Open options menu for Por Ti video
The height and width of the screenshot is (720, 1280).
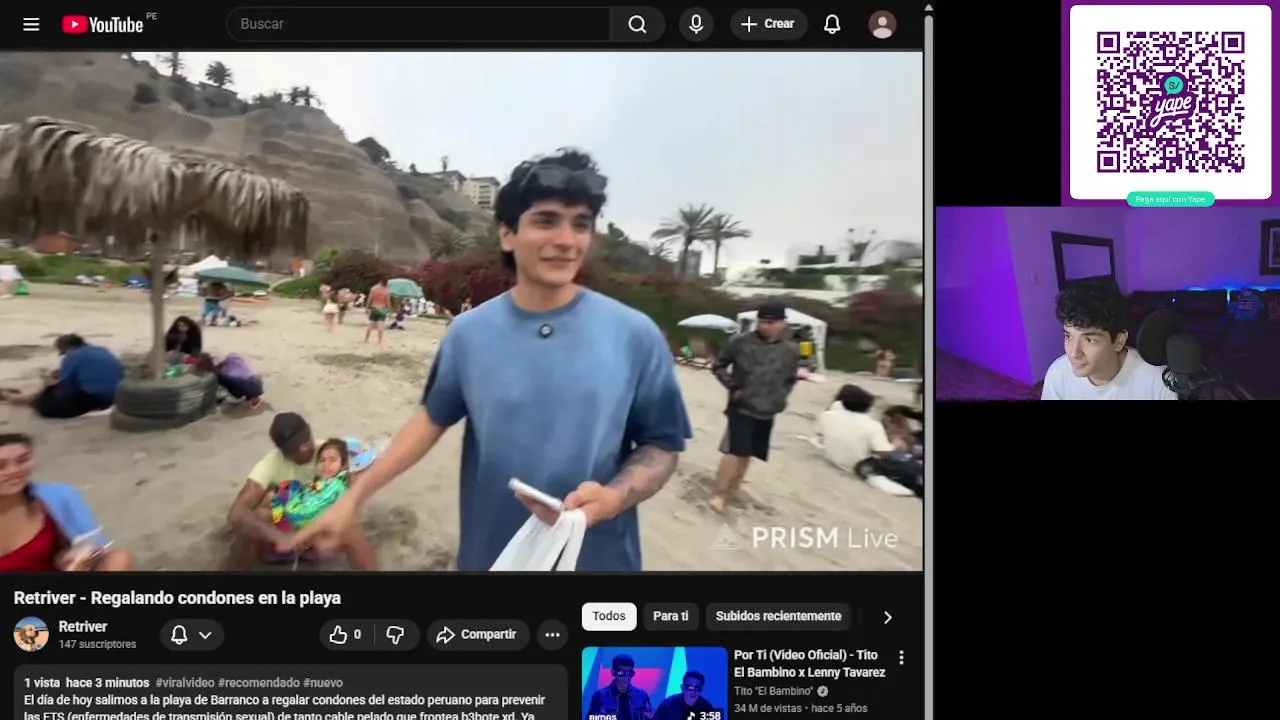coord(901,657)
